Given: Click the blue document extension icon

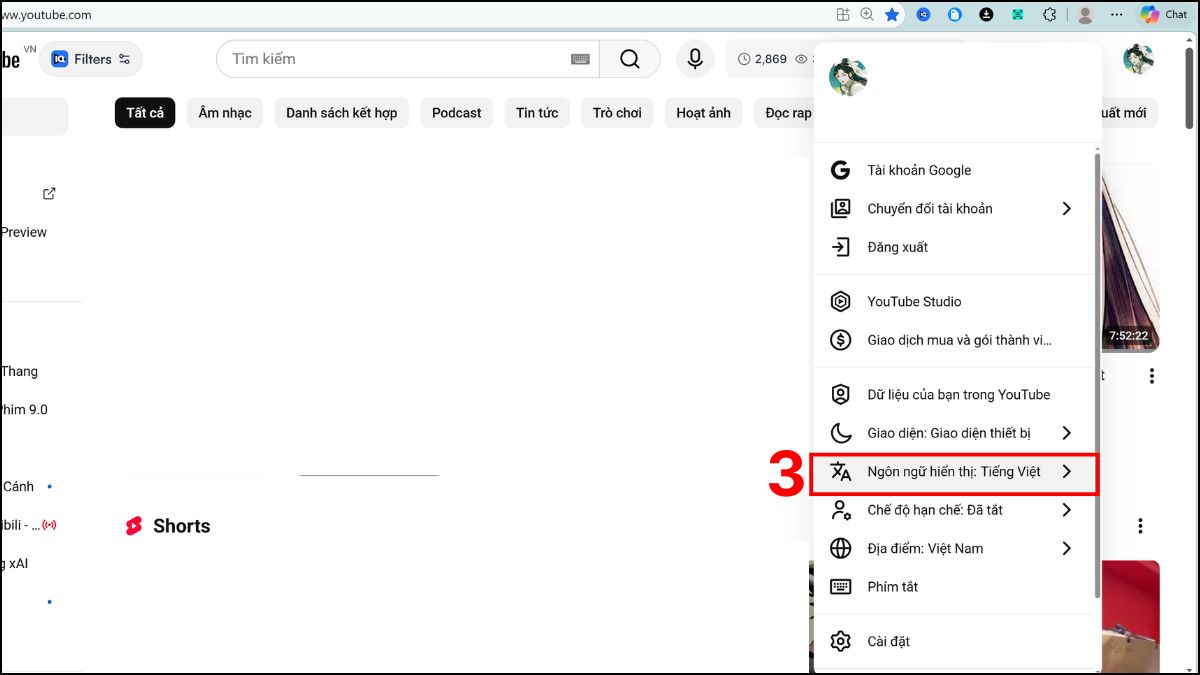Looking at the screenshot, I should [955, 15].
